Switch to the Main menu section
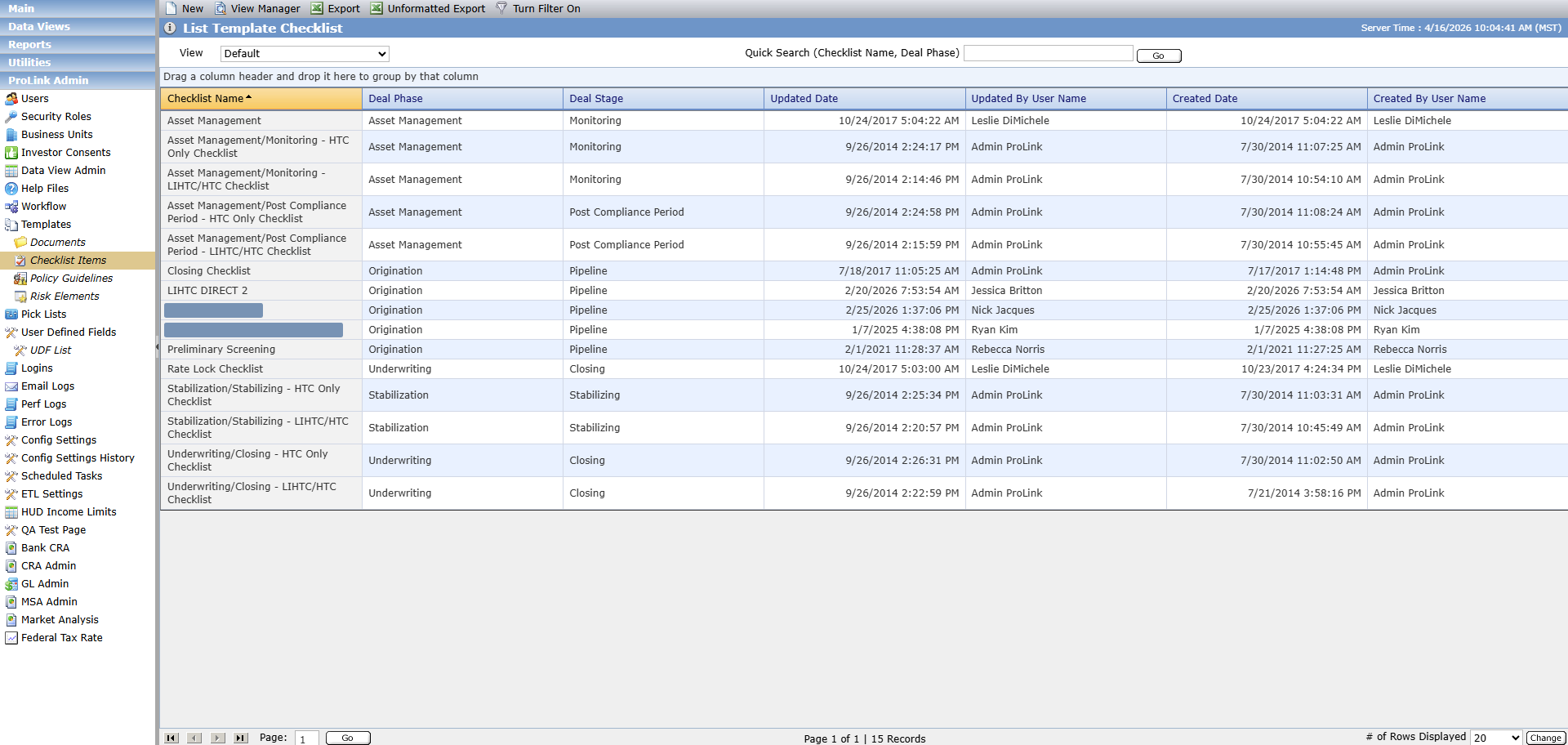The width and height of the screenshot is (1568, 745). pyautogui.click(x=78, y=8)
